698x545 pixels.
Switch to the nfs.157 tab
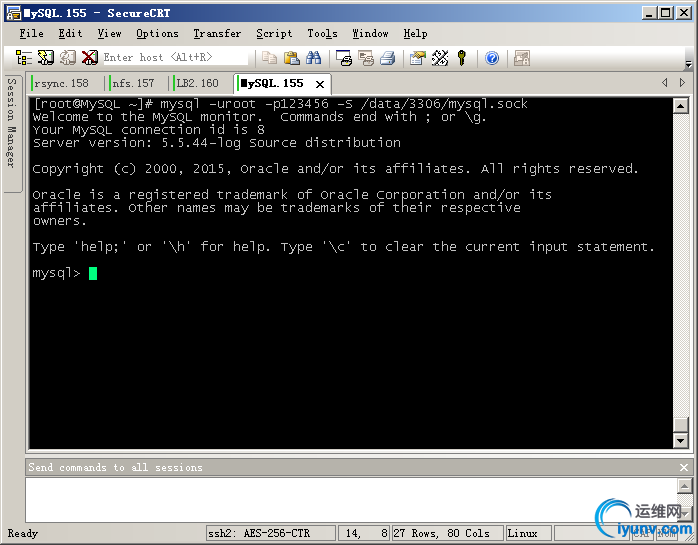point(133,83)
